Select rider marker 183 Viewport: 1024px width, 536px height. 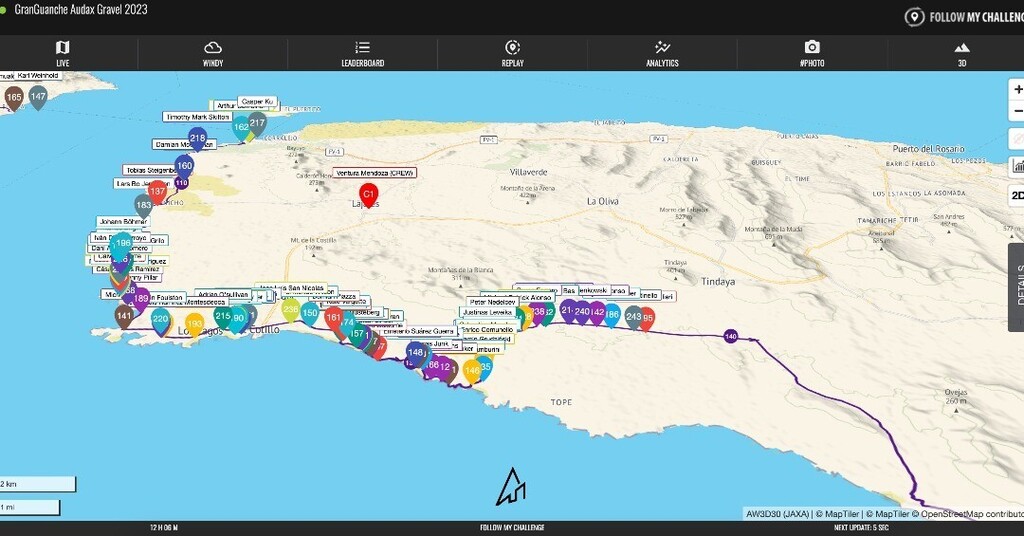(144, 206)
